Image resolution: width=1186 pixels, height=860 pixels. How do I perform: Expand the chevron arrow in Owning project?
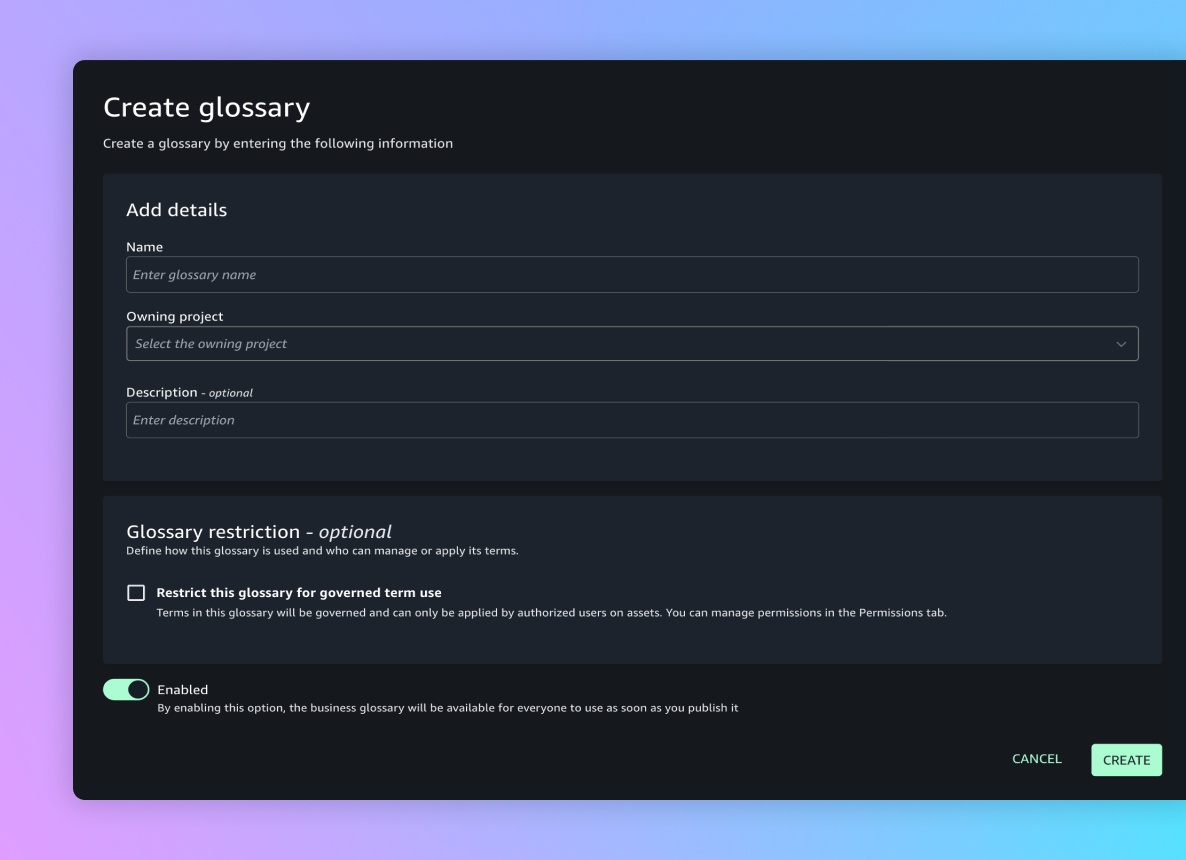1121,344
